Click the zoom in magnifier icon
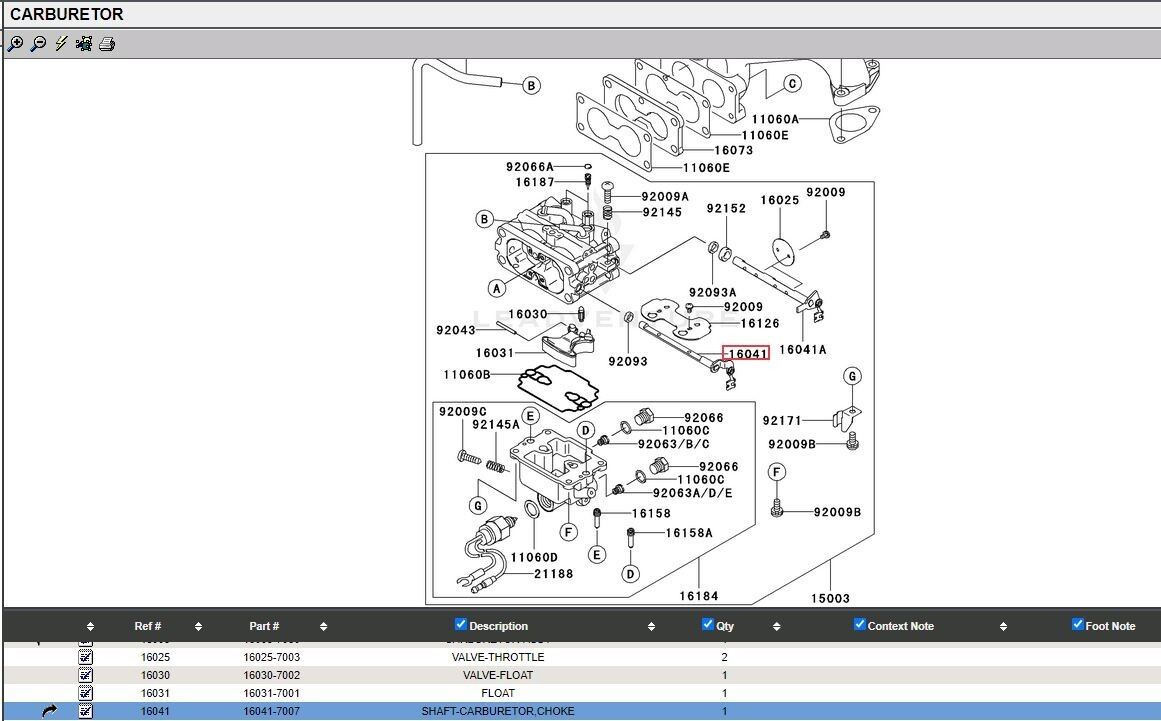Image resolution: width=1161 pixels, height=721 pixels. pyautogui.click(x=15, y=44)
